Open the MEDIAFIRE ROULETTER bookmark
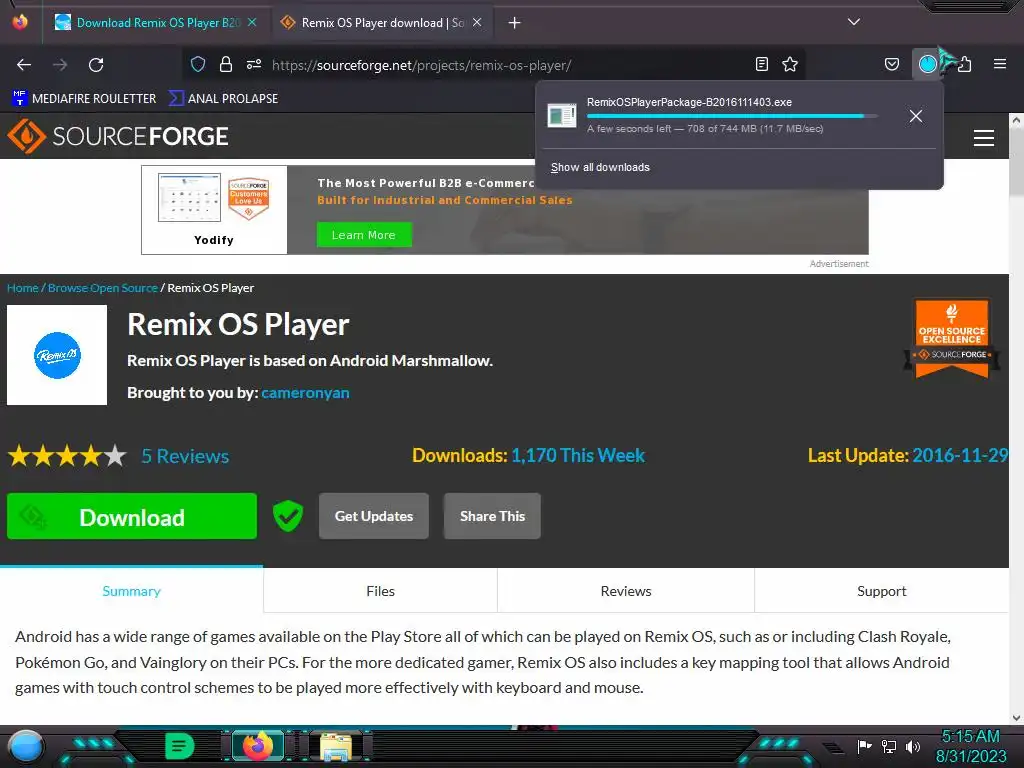1024x768 pixels. point(84,99)
